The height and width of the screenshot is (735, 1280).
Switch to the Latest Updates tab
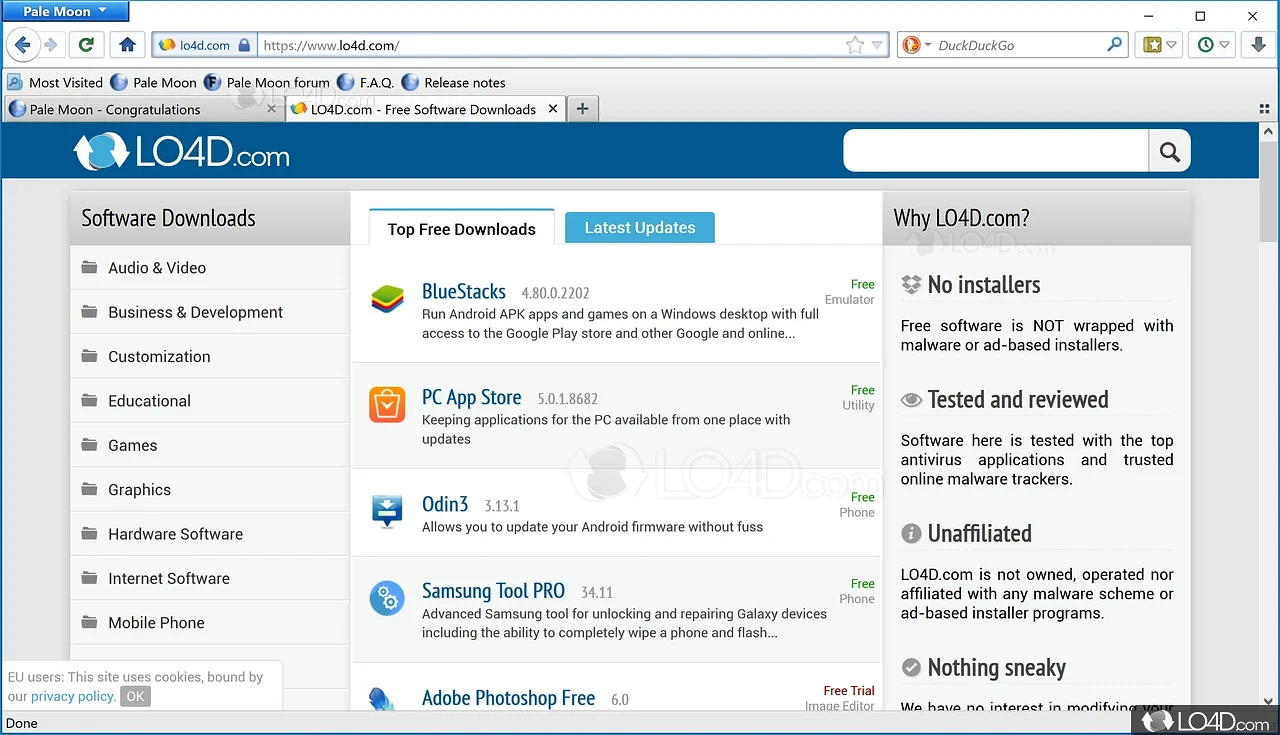tap(639, 227)
